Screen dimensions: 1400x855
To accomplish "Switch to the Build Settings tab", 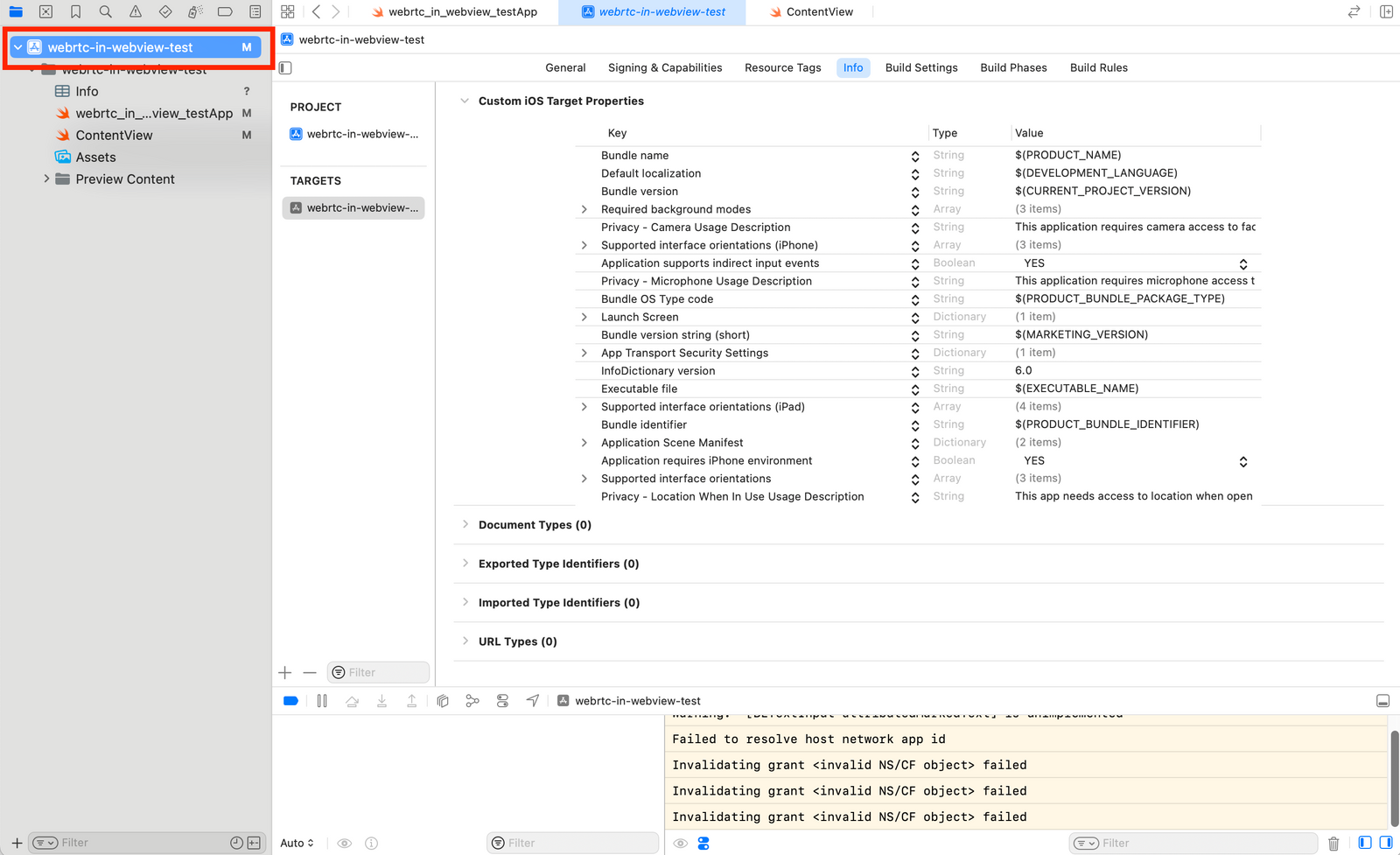I will point(921,67).
